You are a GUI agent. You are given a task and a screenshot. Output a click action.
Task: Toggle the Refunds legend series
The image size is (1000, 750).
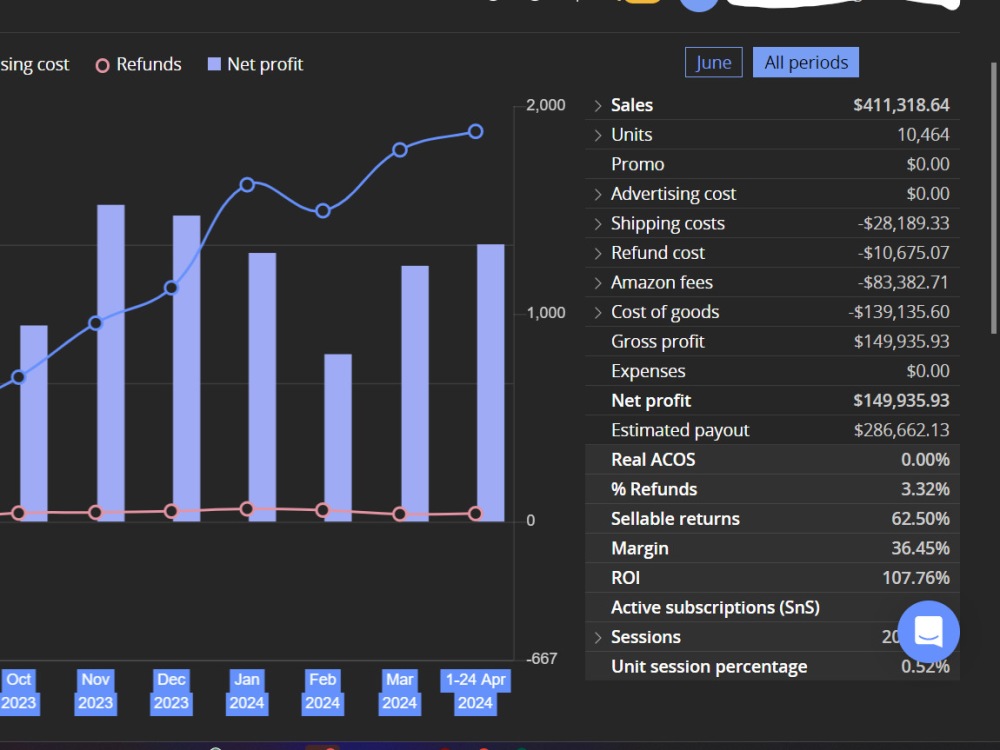click(x=138, y=64)
